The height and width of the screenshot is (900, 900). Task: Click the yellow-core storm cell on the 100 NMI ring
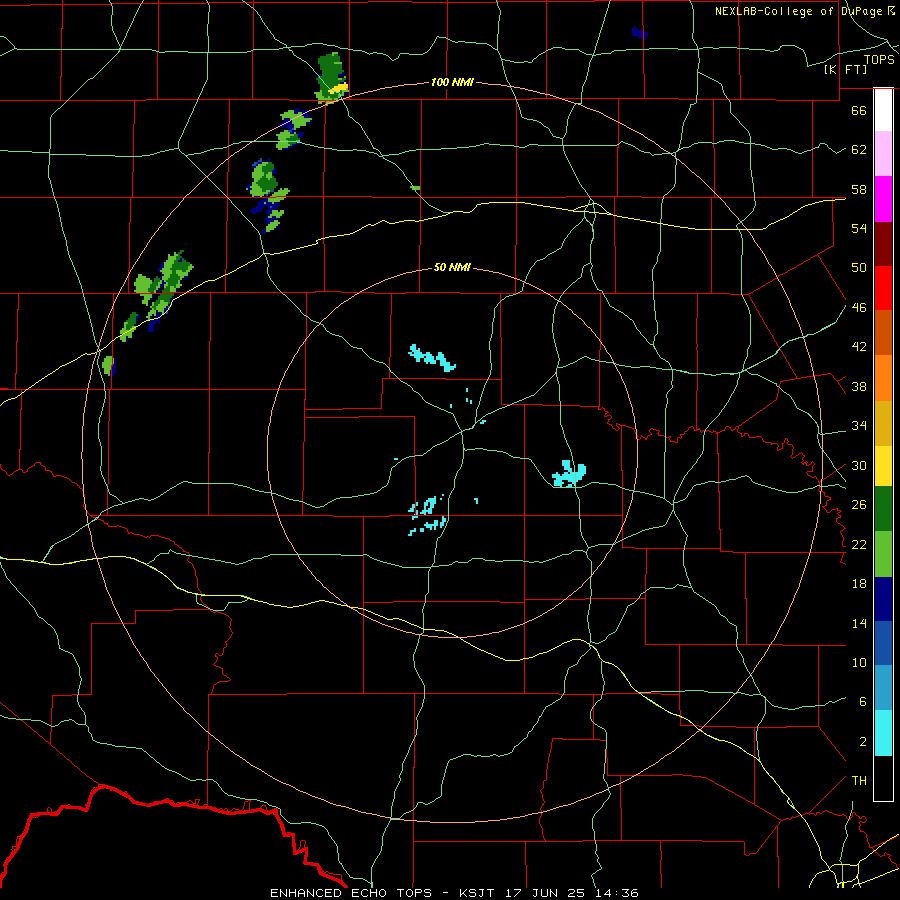332,78
